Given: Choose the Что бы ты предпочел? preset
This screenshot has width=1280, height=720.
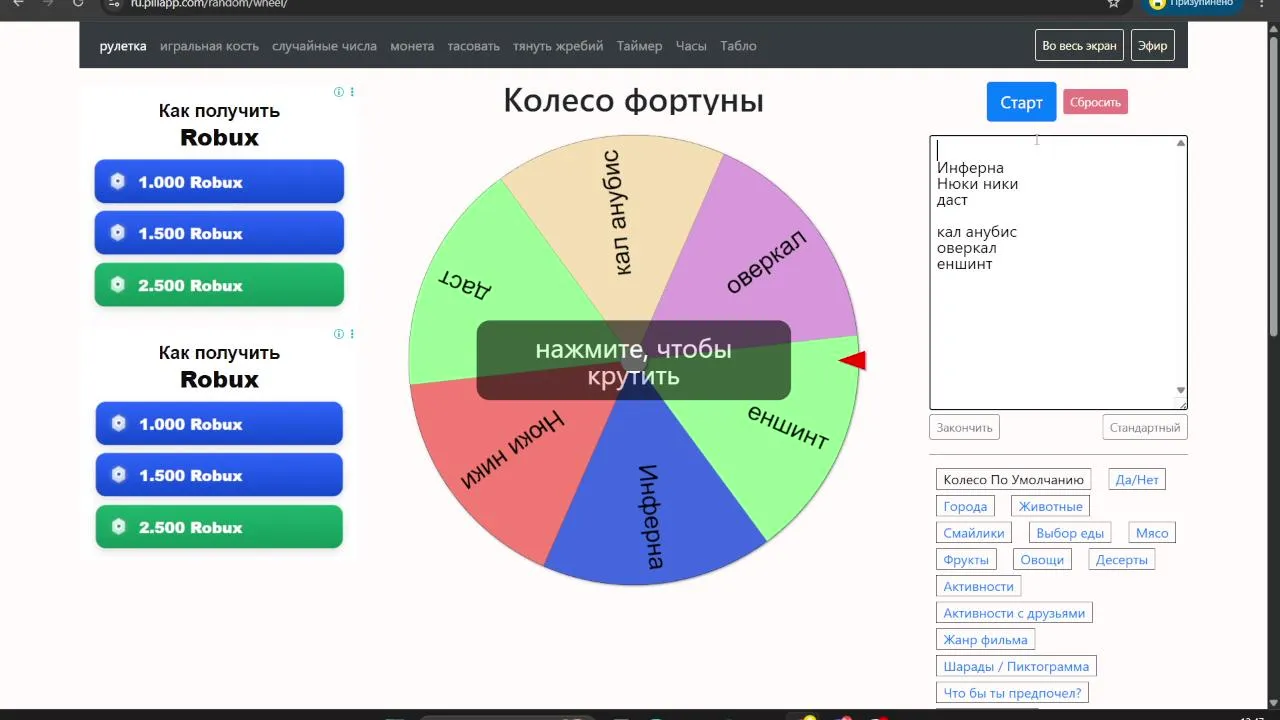Looking at the screenshot, I should pyautogui.click(x=1012, y=692).
